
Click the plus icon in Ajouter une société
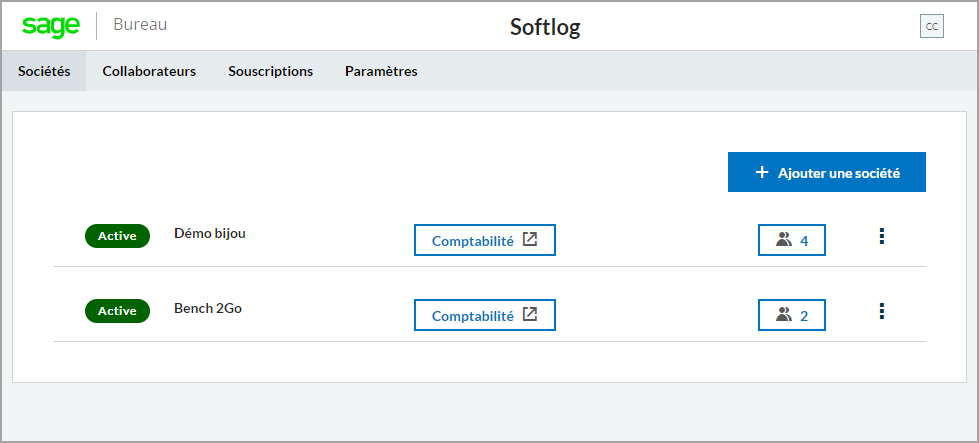click(762, 172)
